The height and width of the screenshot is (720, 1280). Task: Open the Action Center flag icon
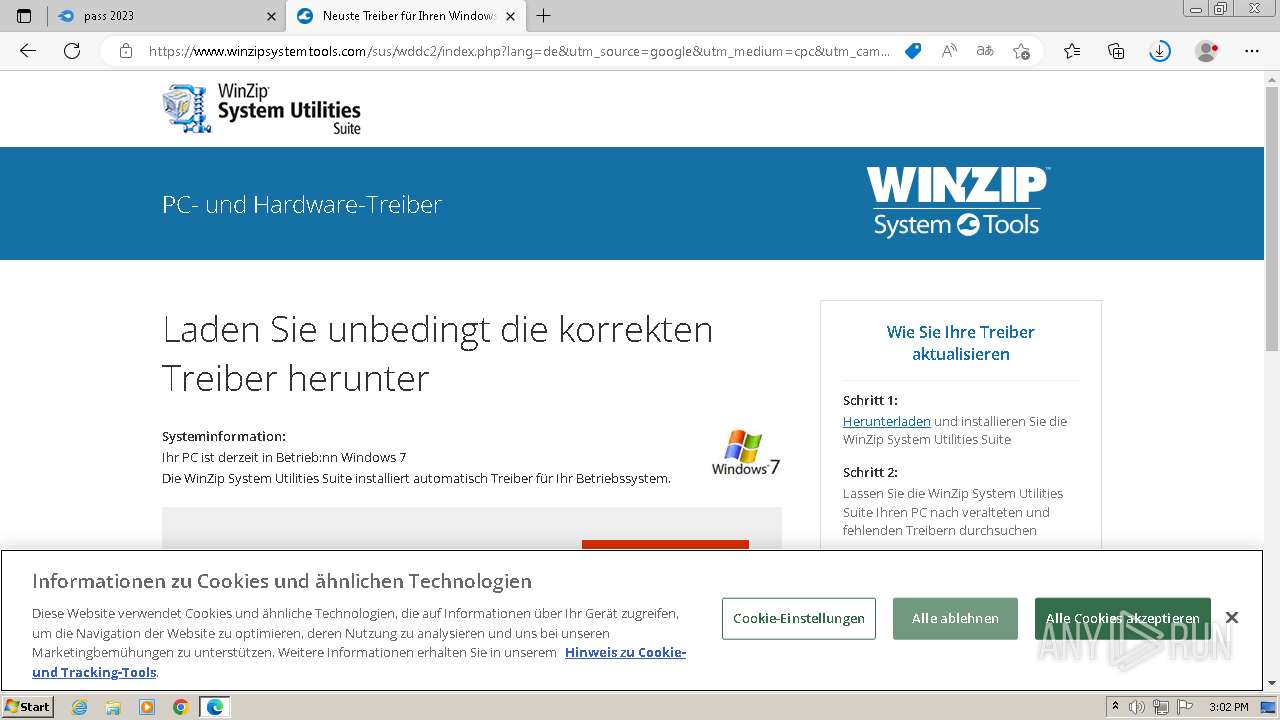pos(1184,707)
